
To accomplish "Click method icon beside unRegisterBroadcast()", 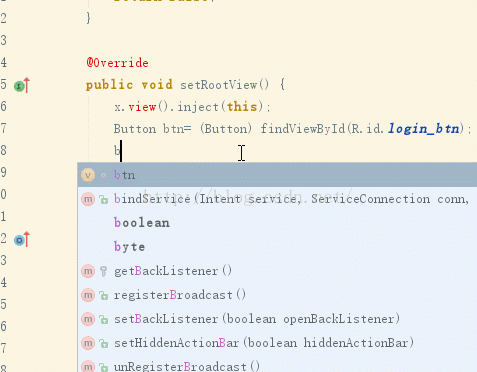I will pyautogui.click(x=88, y=366).
